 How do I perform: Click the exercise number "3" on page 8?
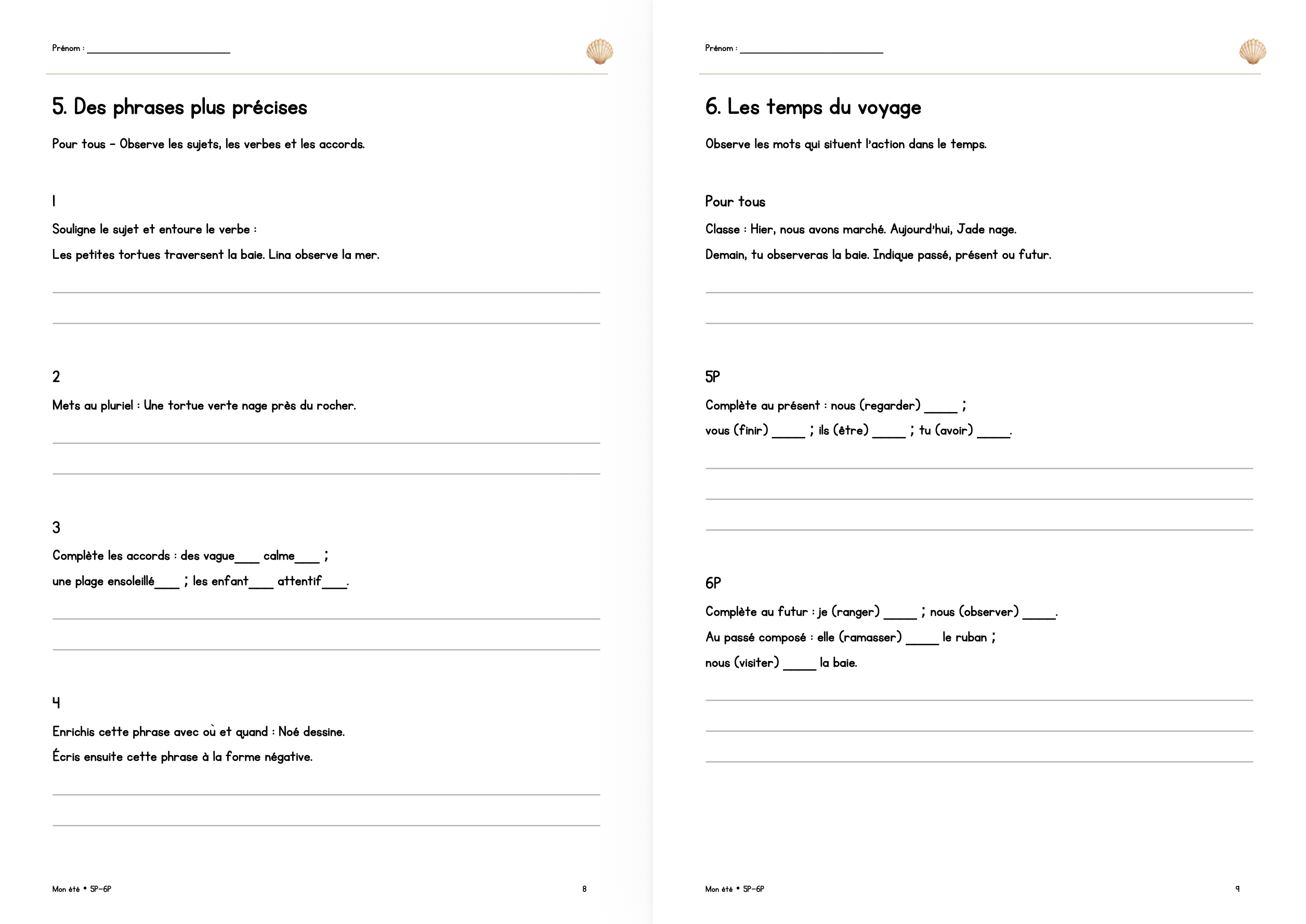click(x=56, y=527)
